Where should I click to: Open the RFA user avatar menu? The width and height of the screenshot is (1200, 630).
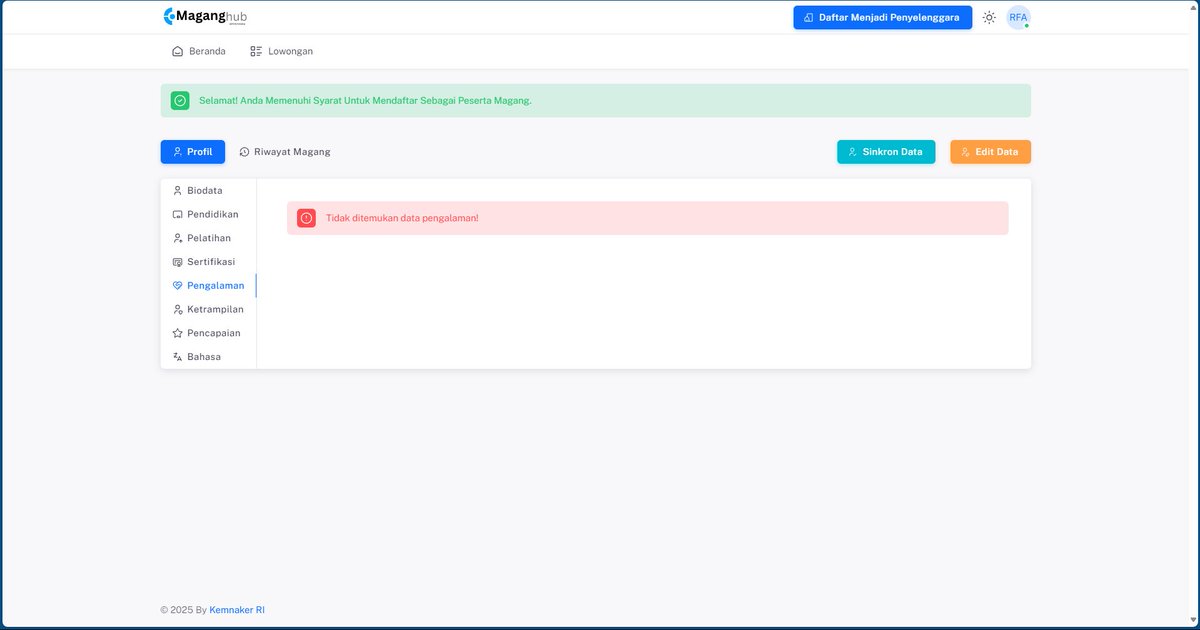tap(1018, 17)
